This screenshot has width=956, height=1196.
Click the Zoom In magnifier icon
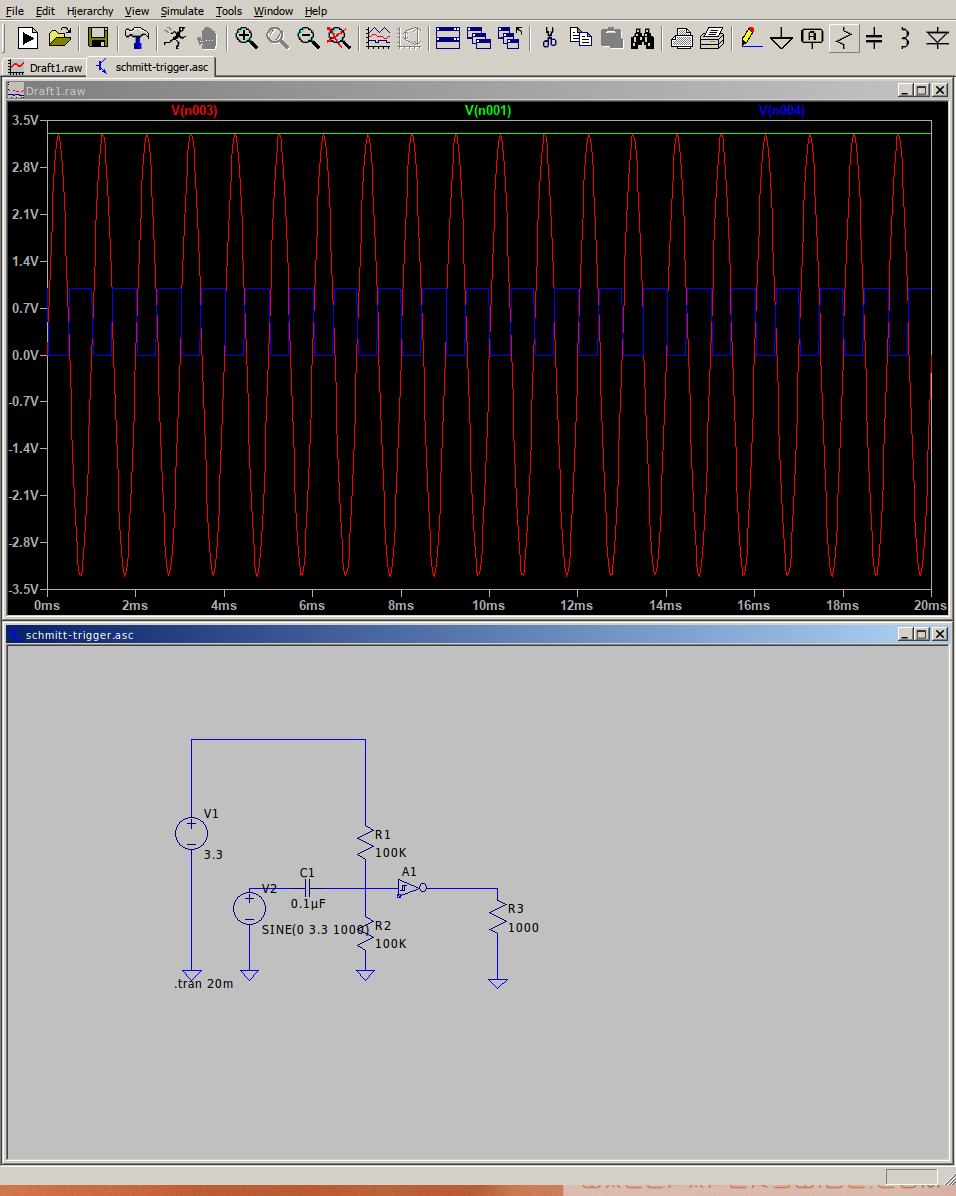(x=246, y=37)
